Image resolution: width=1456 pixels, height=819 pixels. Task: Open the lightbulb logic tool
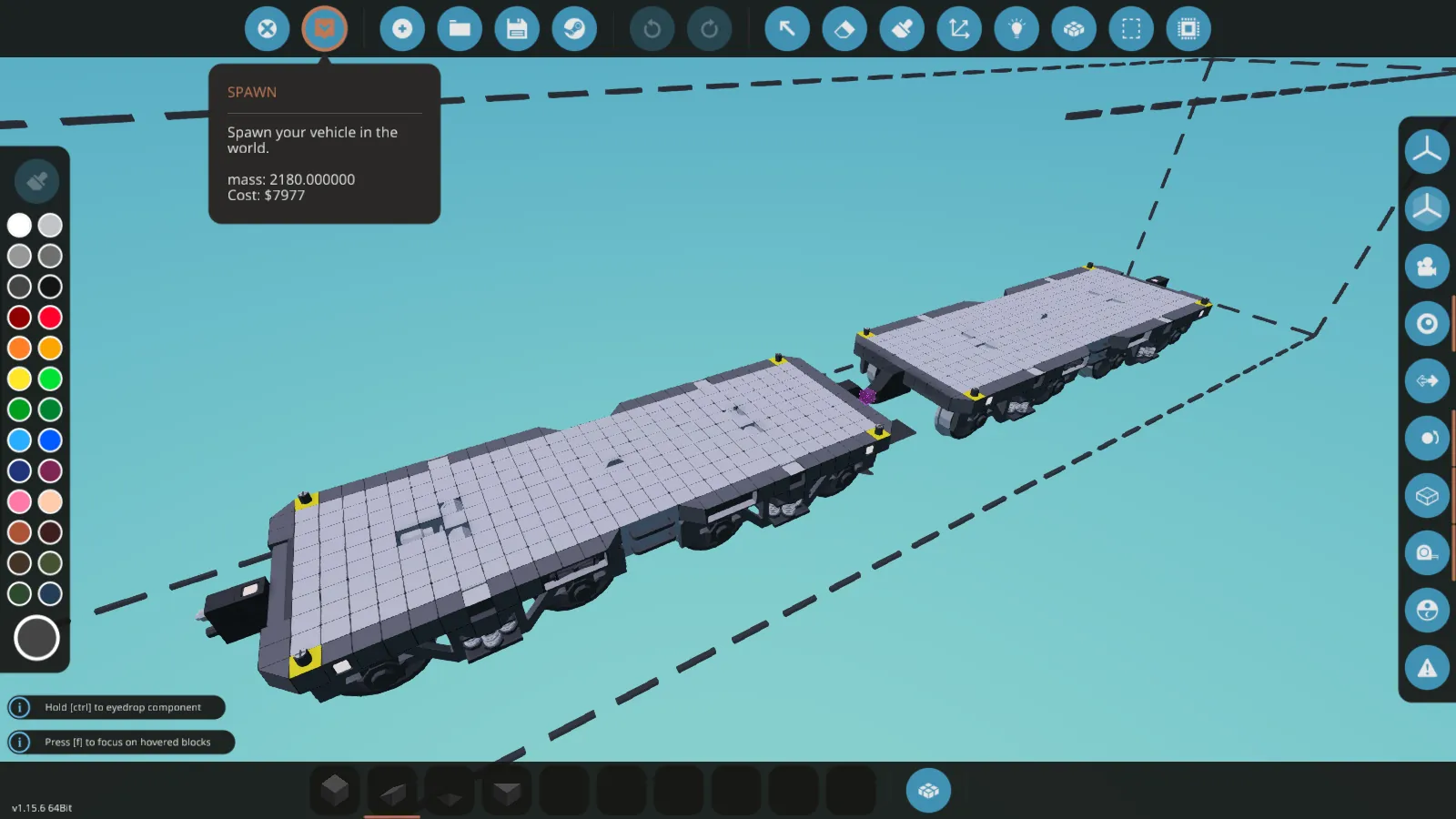1016,29
